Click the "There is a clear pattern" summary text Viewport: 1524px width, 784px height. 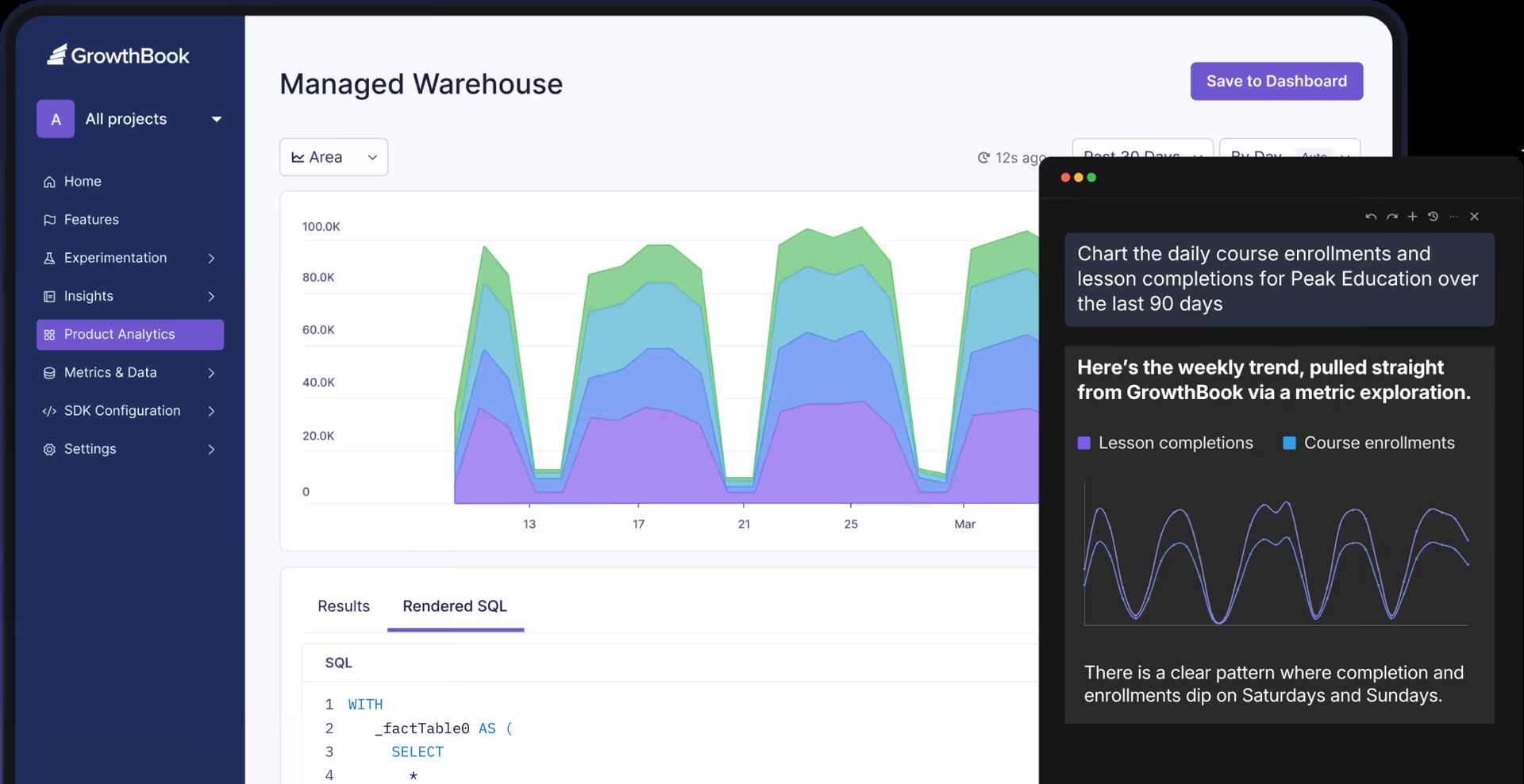click(x=1274, y=684)
